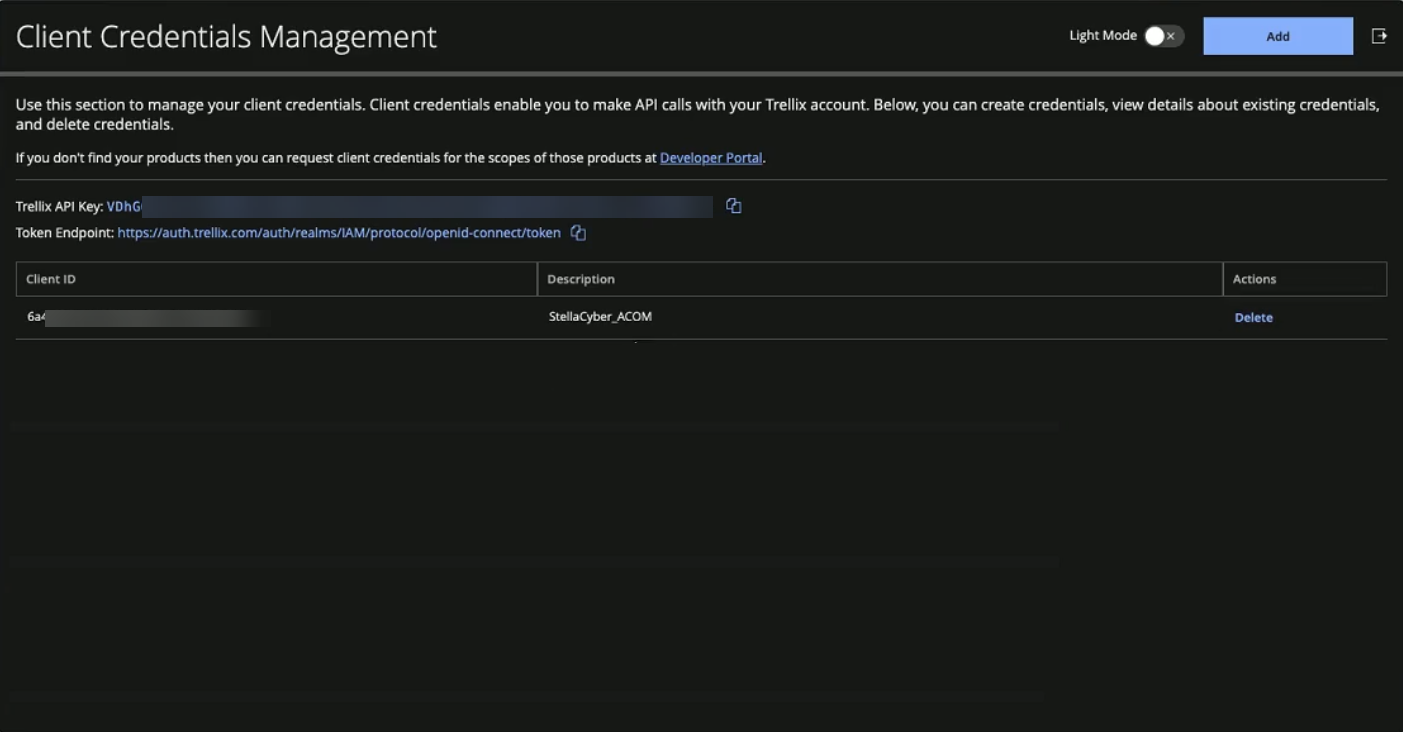Image resolution: width=1403 pixels, height=732 pixels.
Task: Click the Client Credentials Management page title
Action: tap(226, 37)
